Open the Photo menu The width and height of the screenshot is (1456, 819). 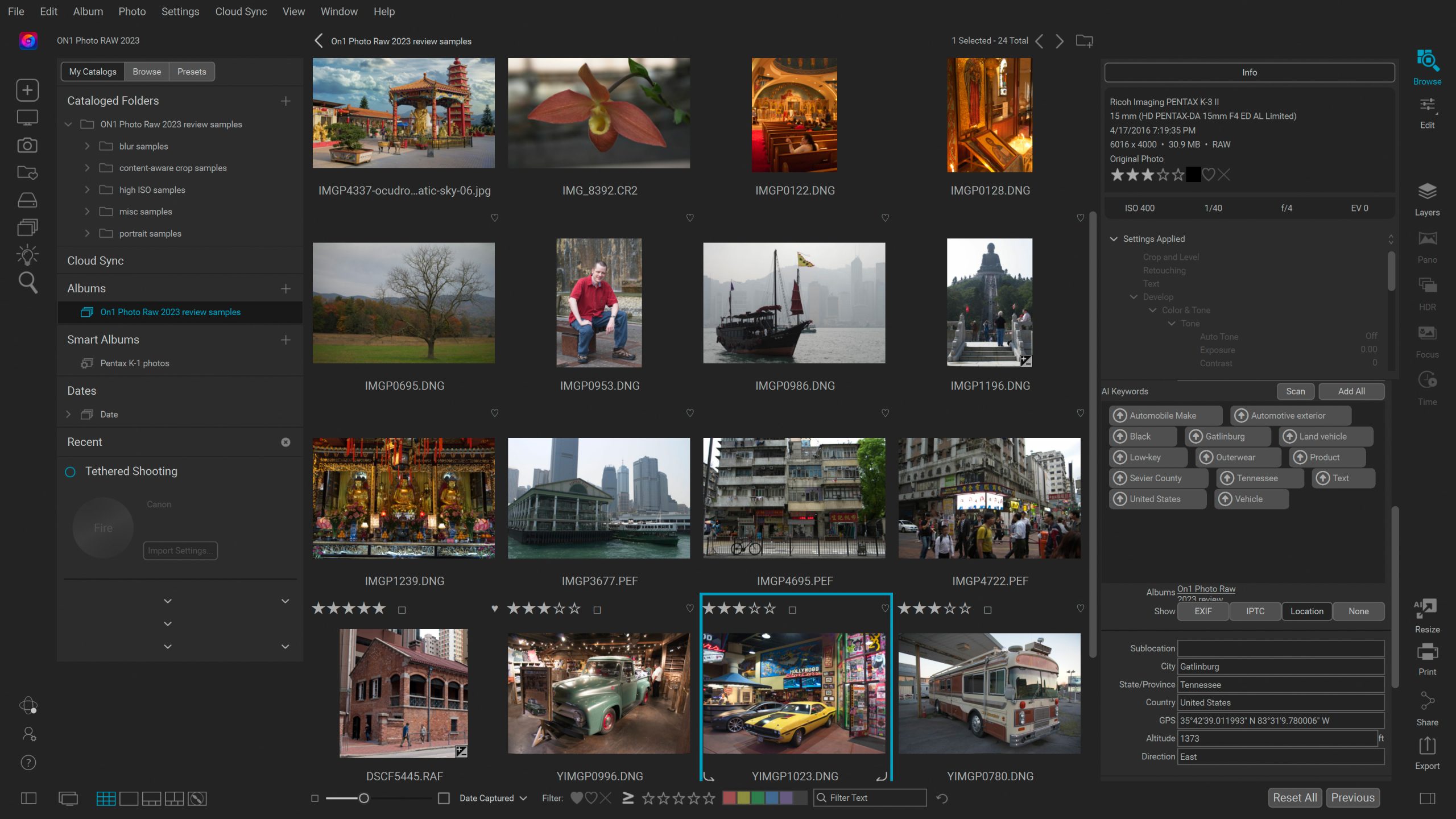coord(131,11)
